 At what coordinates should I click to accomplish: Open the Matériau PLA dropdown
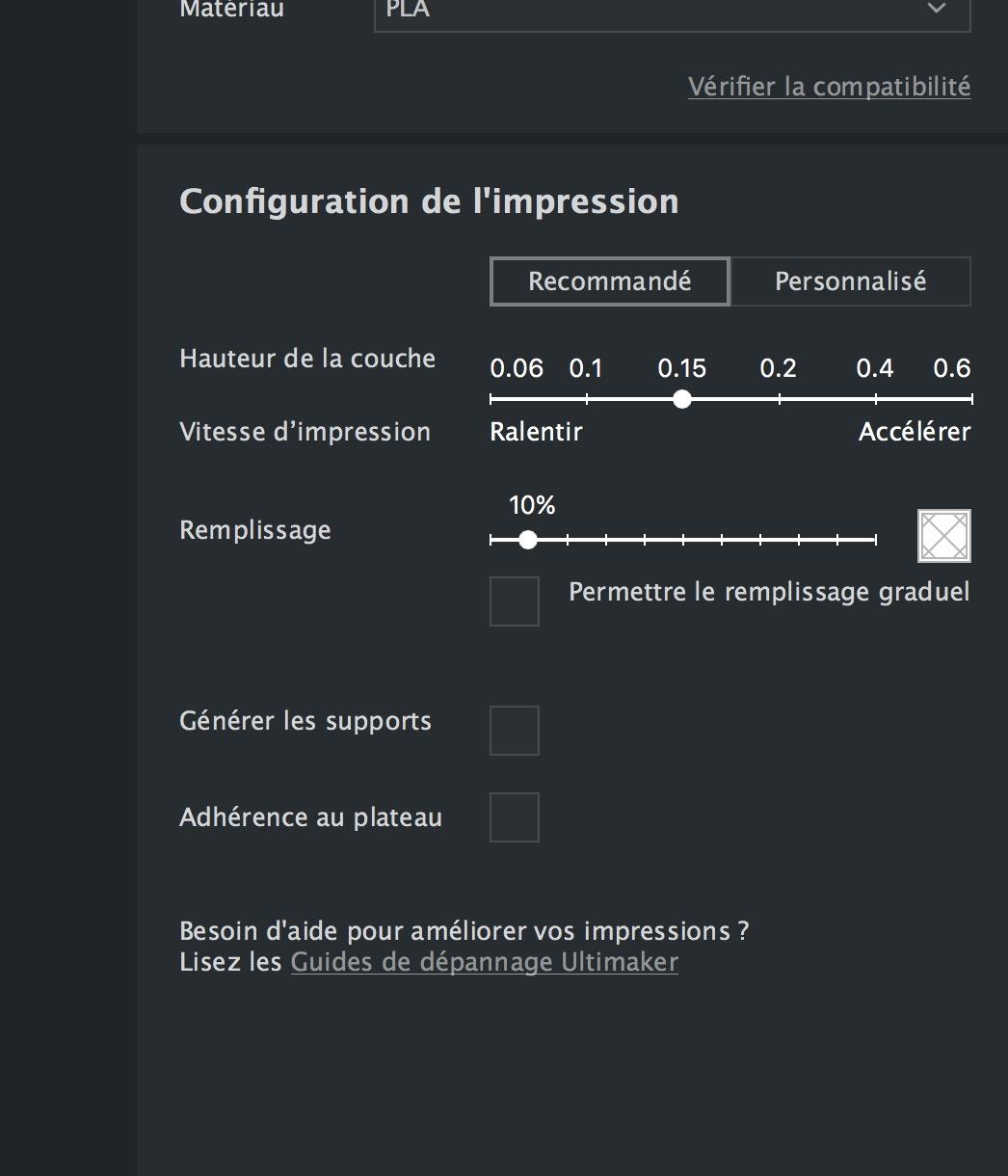click(672, 10)
